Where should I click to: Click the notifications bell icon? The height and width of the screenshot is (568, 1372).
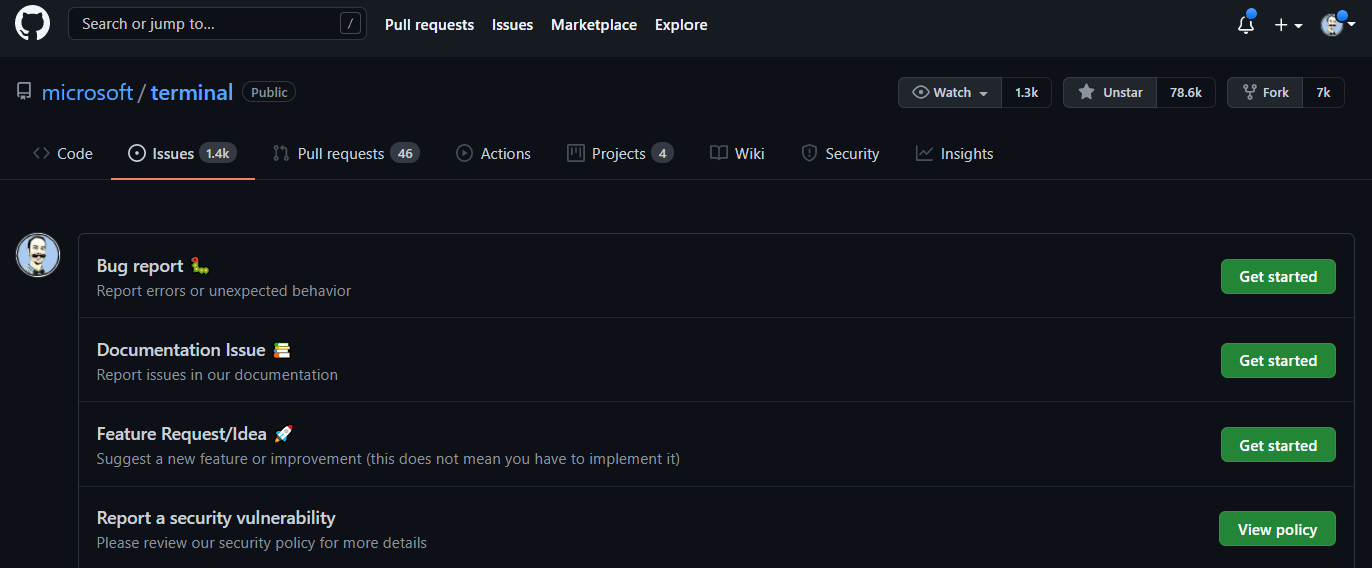pyautogui.click(x=1246, y=24)
